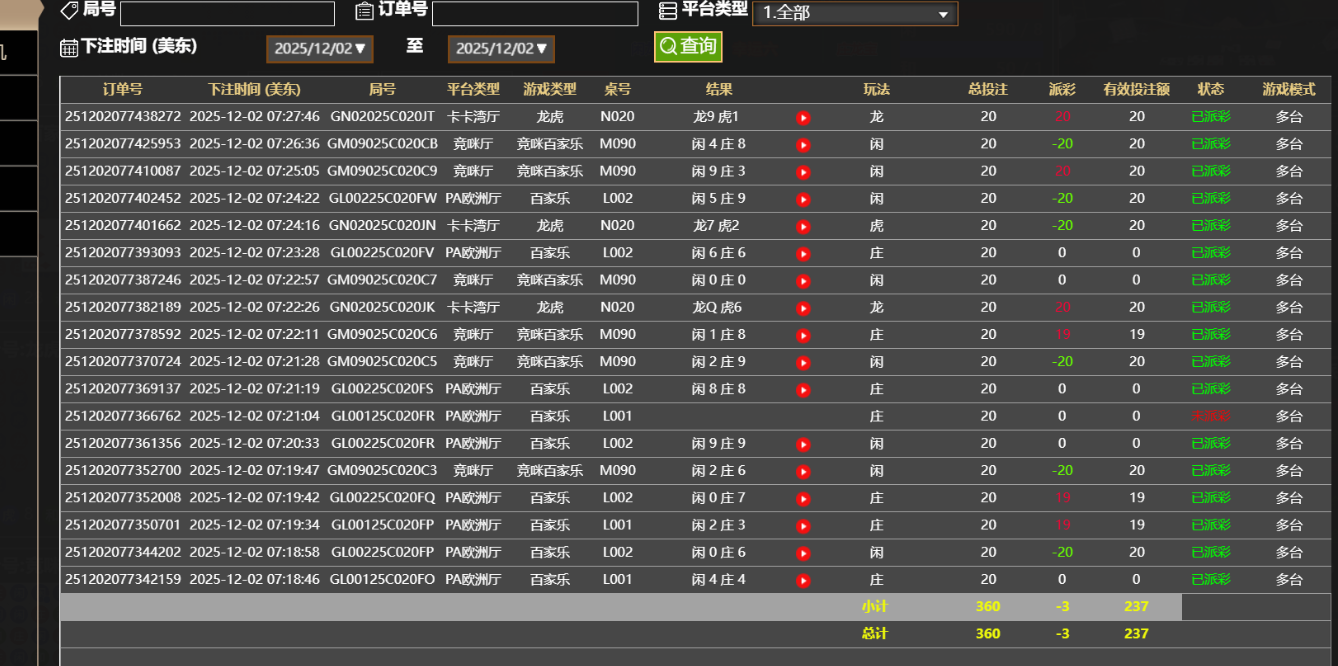Screen dimensions: 1338x666
Task: Play the replay for order 251202077366762
Action: click(x=803, y=416)
